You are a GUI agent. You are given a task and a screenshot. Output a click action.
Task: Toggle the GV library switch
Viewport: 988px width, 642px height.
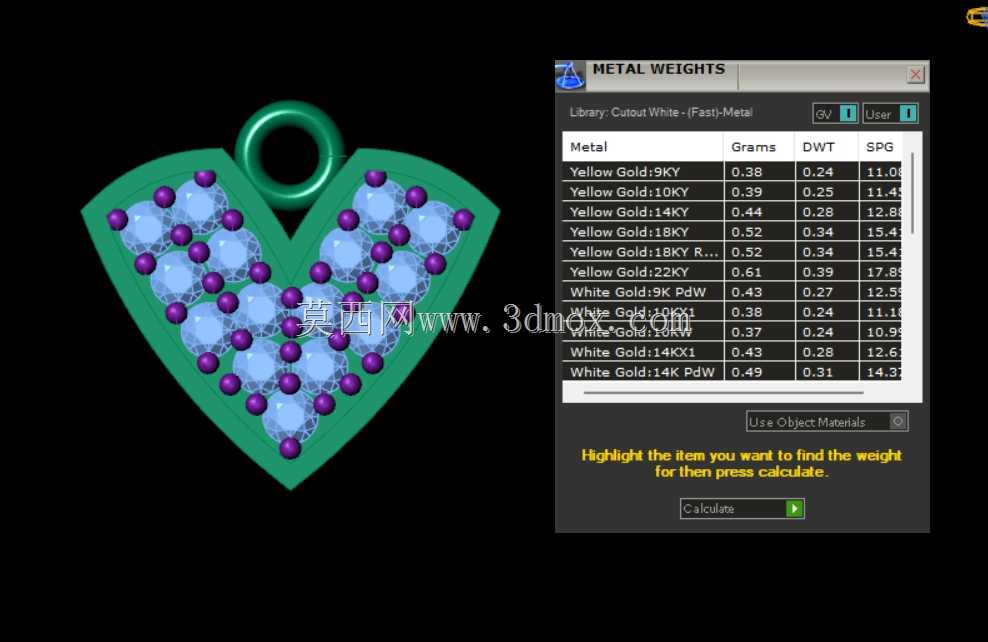[x=848, y=113]
